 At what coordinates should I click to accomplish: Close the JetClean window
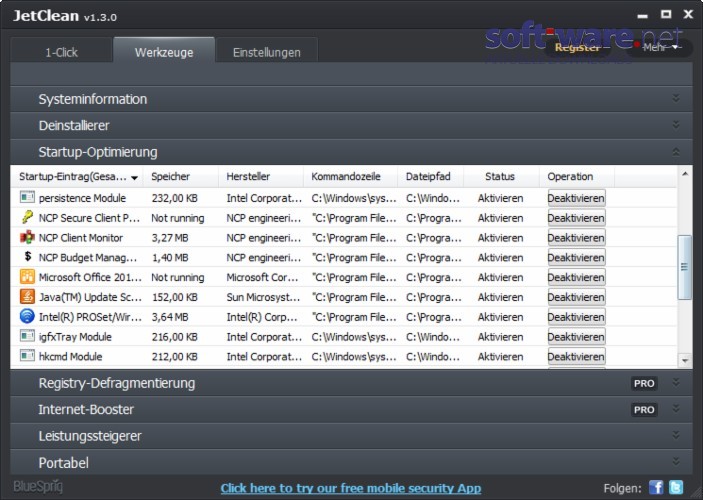click(x=688, y=14)
